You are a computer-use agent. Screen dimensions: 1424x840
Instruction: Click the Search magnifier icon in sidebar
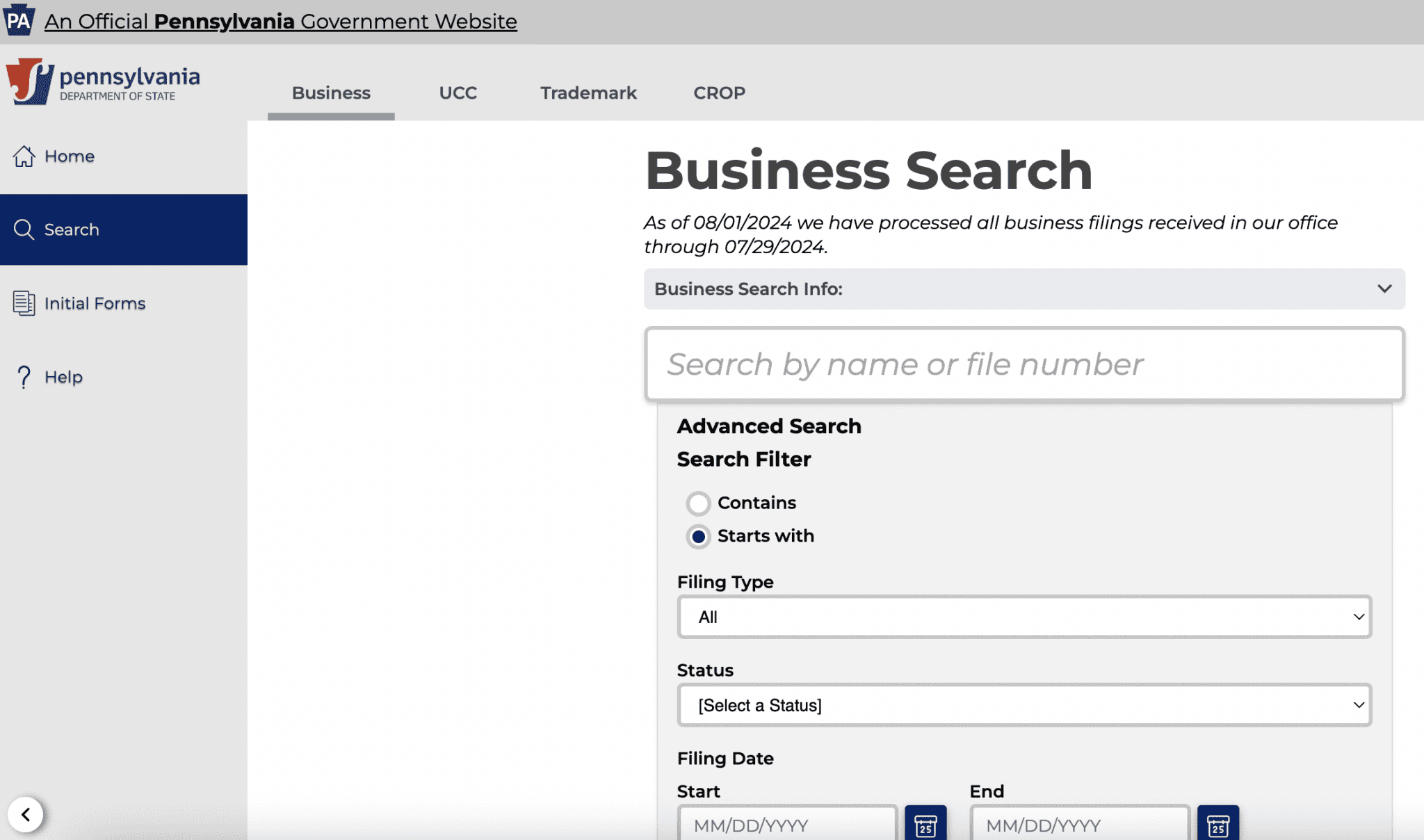point(24,229)
